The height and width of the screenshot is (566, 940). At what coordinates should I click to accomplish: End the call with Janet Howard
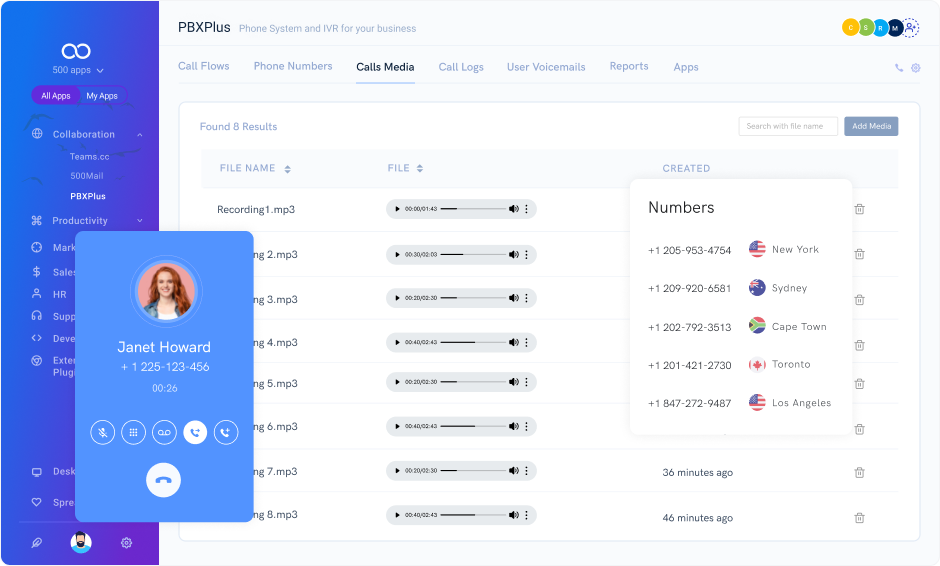[164, 480]
